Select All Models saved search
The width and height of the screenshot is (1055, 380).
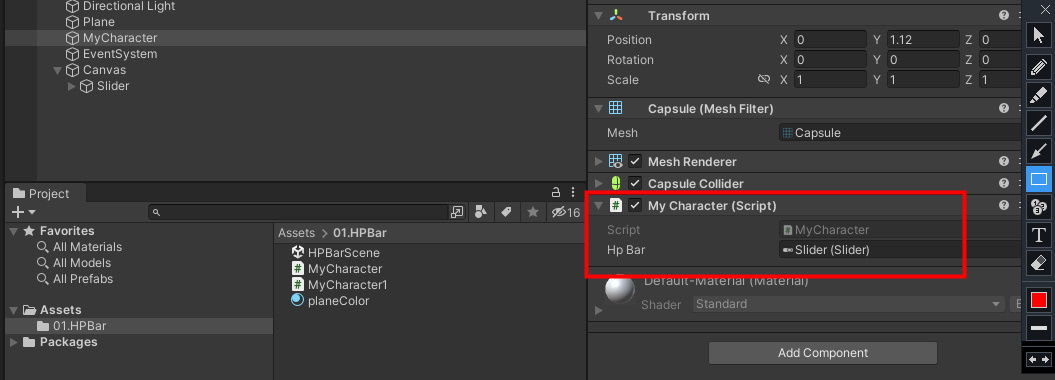pos(82,263)
